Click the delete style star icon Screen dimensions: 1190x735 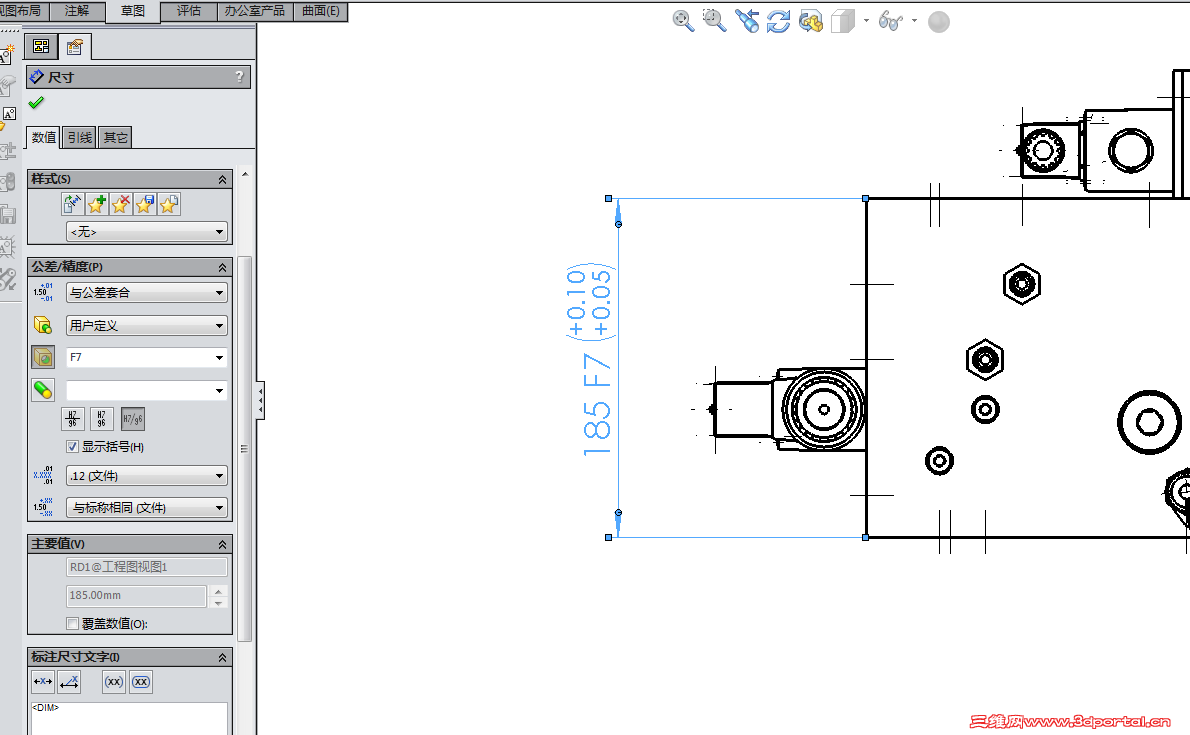[x=121, y=203]
